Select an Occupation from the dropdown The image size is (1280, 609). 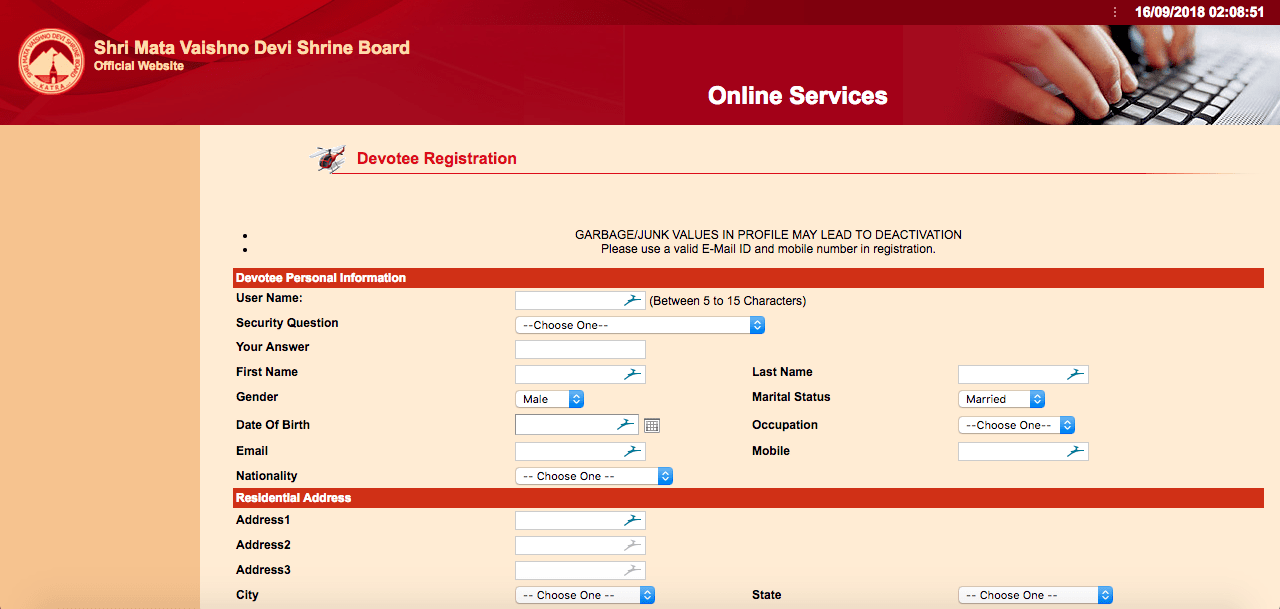tap(1016, 425)
